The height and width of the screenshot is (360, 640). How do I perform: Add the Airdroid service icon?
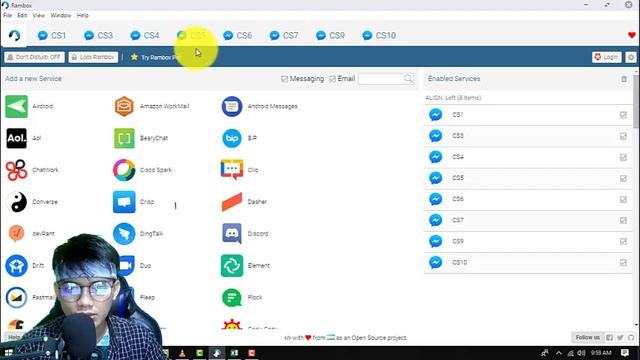tap(16, 106)
